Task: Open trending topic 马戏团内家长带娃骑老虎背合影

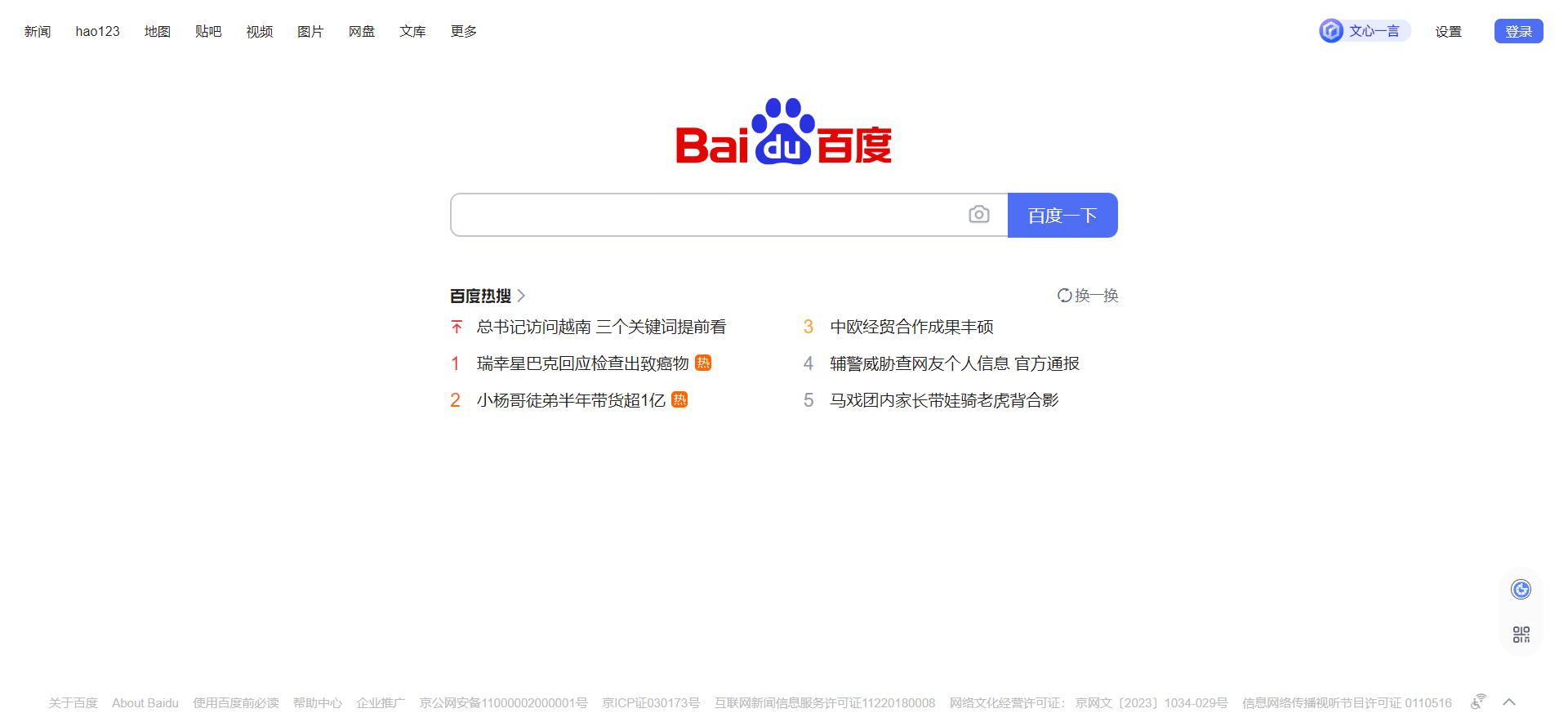Action: click(x=944, y=400)
